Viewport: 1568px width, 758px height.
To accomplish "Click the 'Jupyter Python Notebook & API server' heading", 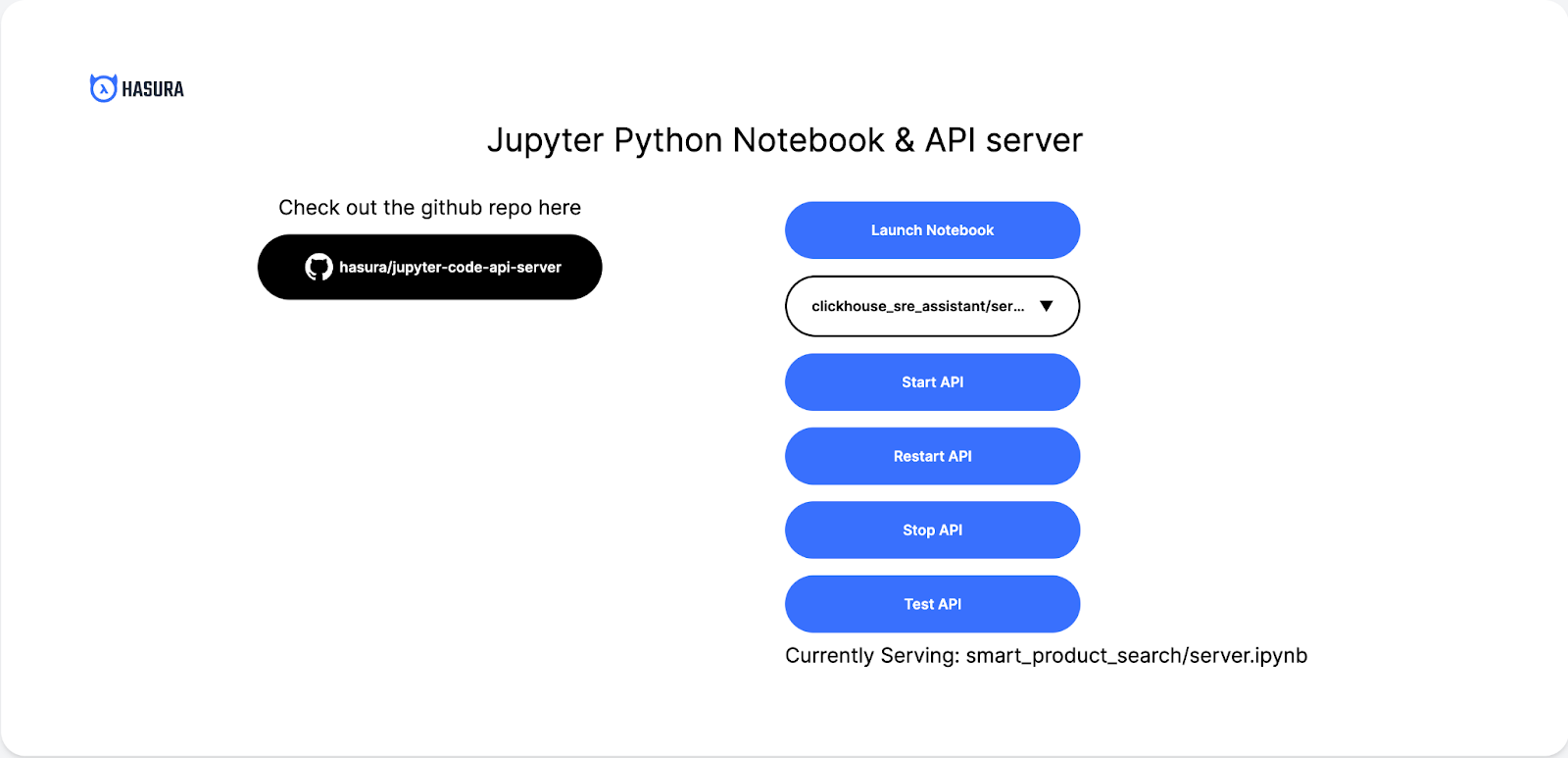I will coord(785,141).
